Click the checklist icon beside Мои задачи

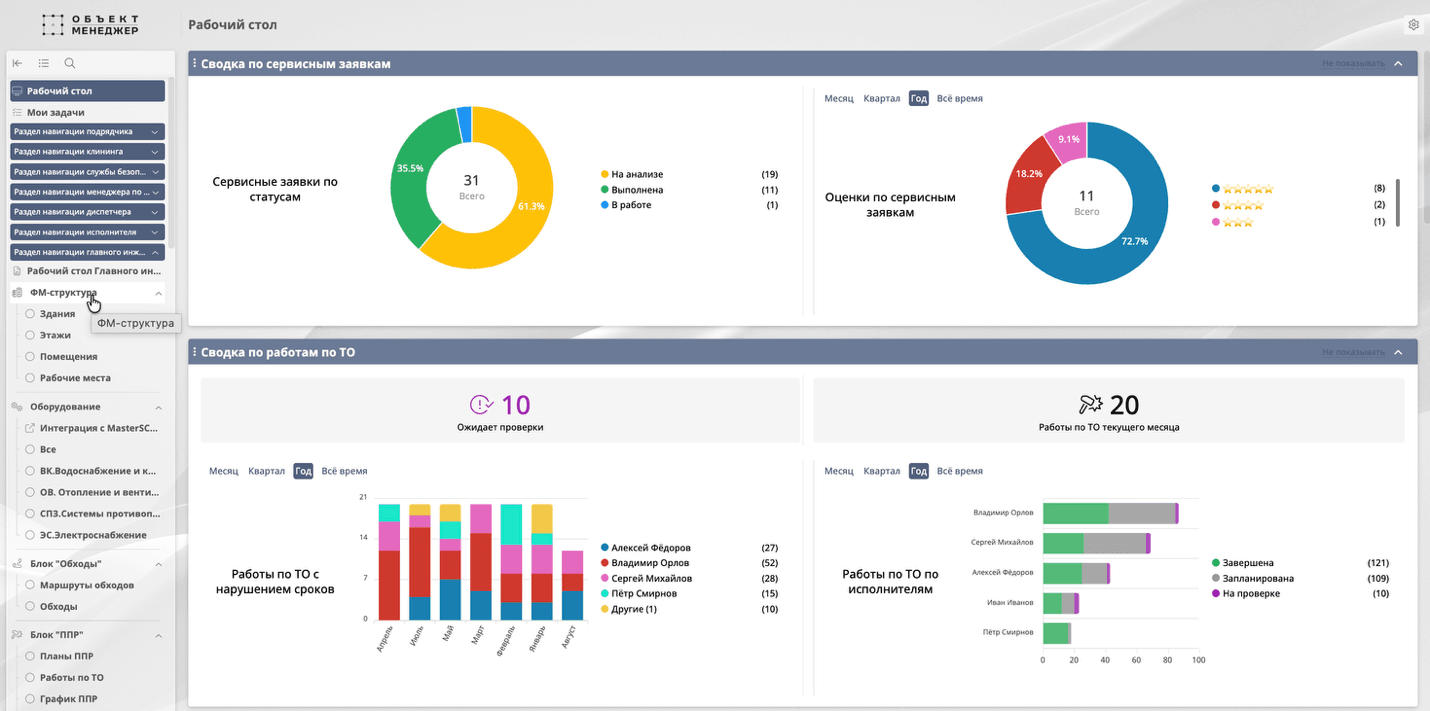[x=17, y=113]
